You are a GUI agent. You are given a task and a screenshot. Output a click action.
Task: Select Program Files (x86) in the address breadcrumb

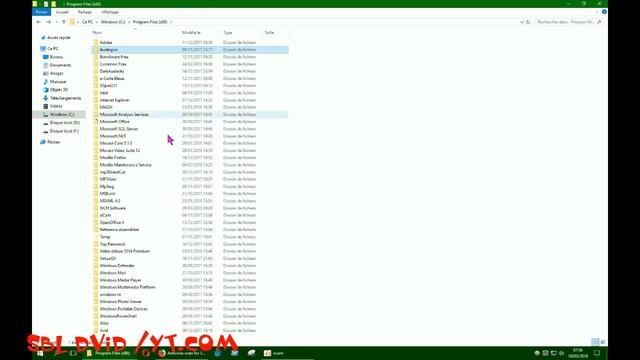click(150, 22)
